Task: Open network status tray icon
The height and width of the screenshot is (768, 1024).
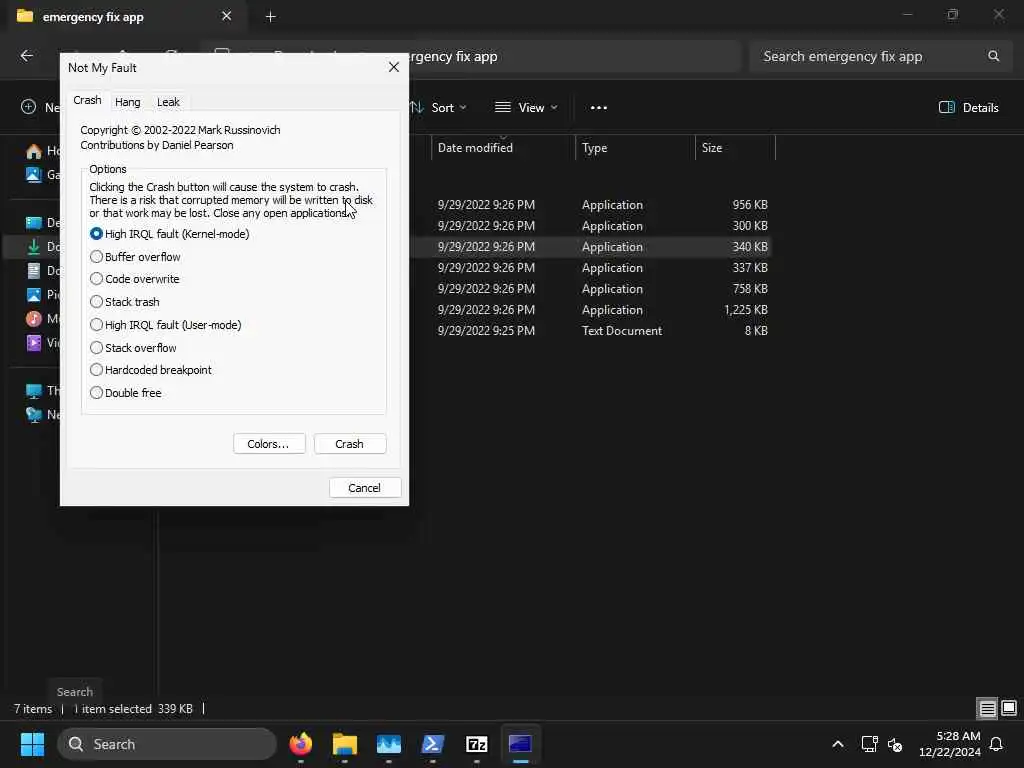Action: pos(869,744)
